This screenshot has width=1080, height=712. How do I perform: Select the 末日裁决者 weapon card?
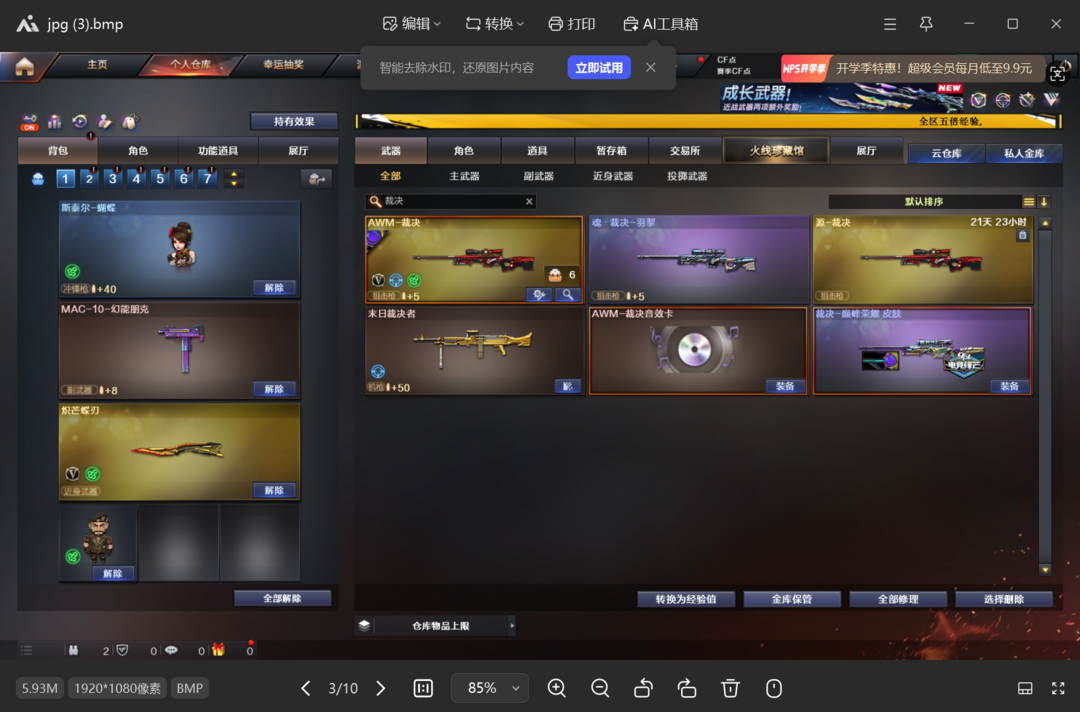(474, 351)
